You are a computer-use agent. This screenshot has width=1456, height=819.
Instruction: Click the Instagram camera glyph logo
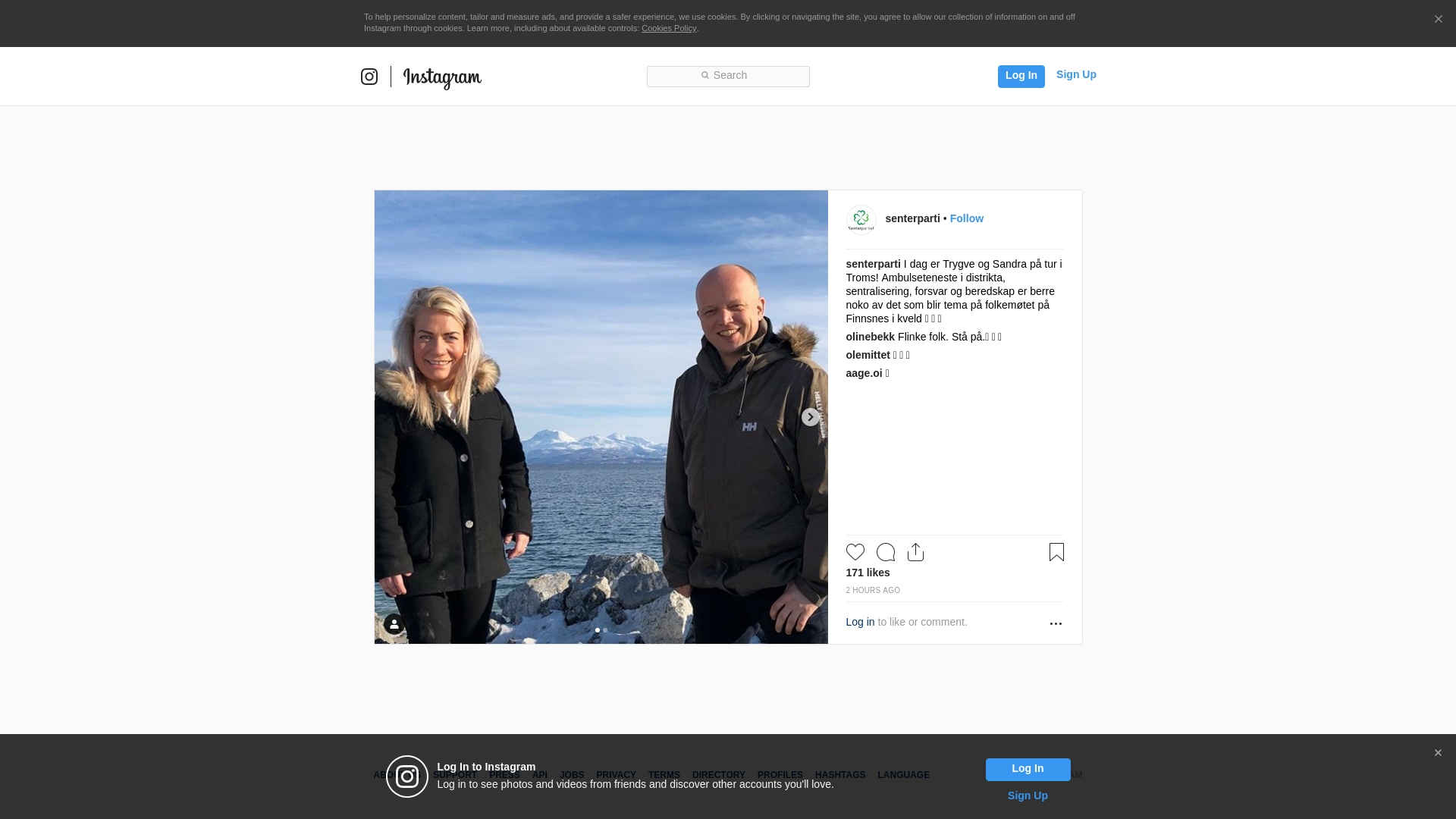(369, 77)
